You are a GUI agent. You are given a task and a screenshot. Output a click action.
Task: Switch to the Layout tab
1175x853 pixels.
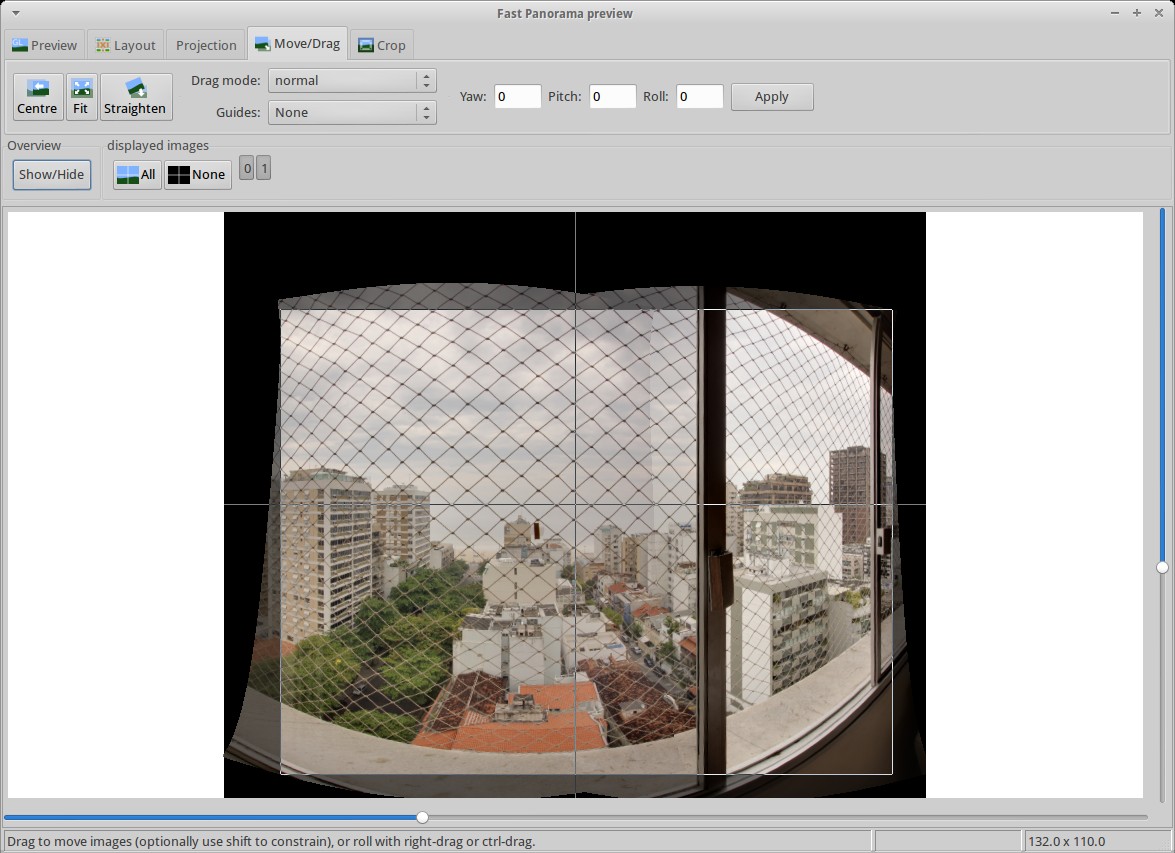coord(126,45)
